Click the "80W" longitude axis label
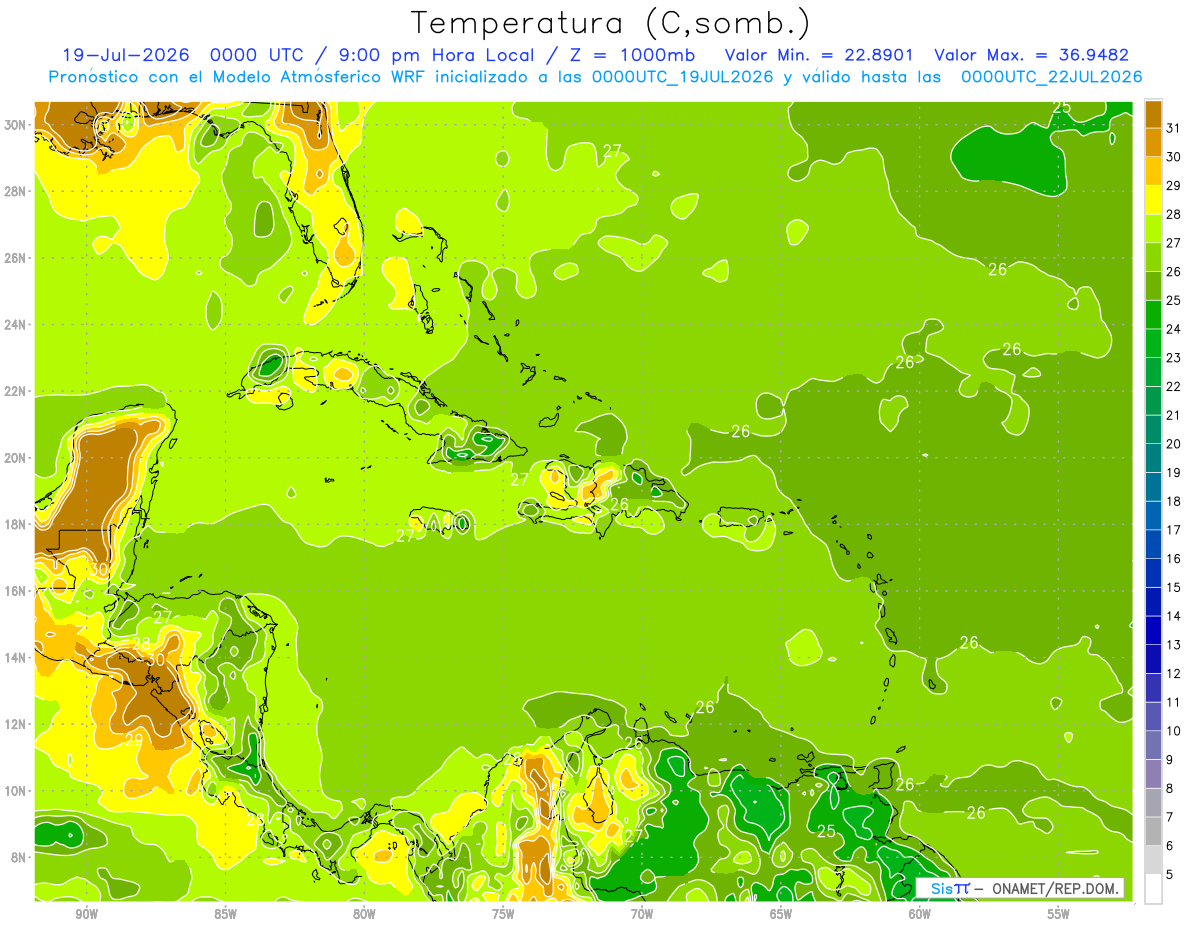The image size is (1200, 927). point(364,915)
